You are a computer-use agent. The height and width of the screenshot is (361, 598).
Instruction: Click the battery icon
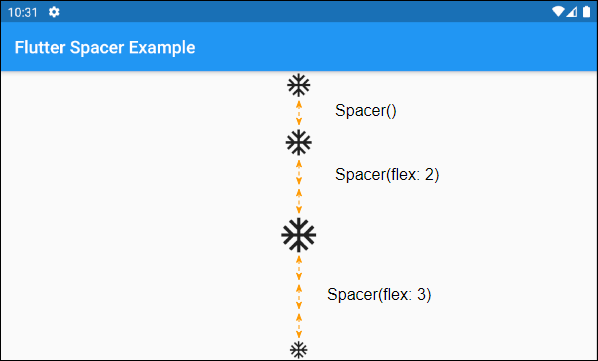(586, 12)
